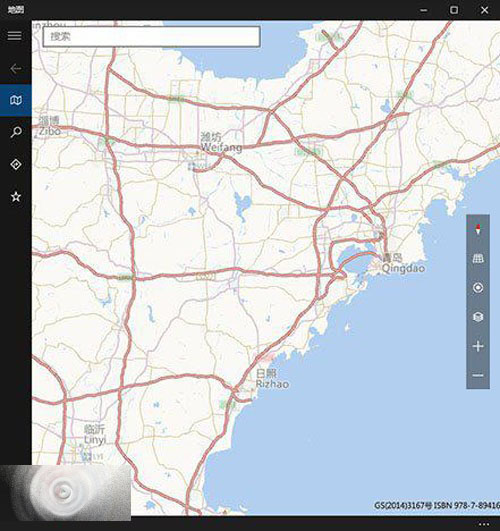500x531 pixels.
Task: Close the Maps window
Action: tap(485, 10)
